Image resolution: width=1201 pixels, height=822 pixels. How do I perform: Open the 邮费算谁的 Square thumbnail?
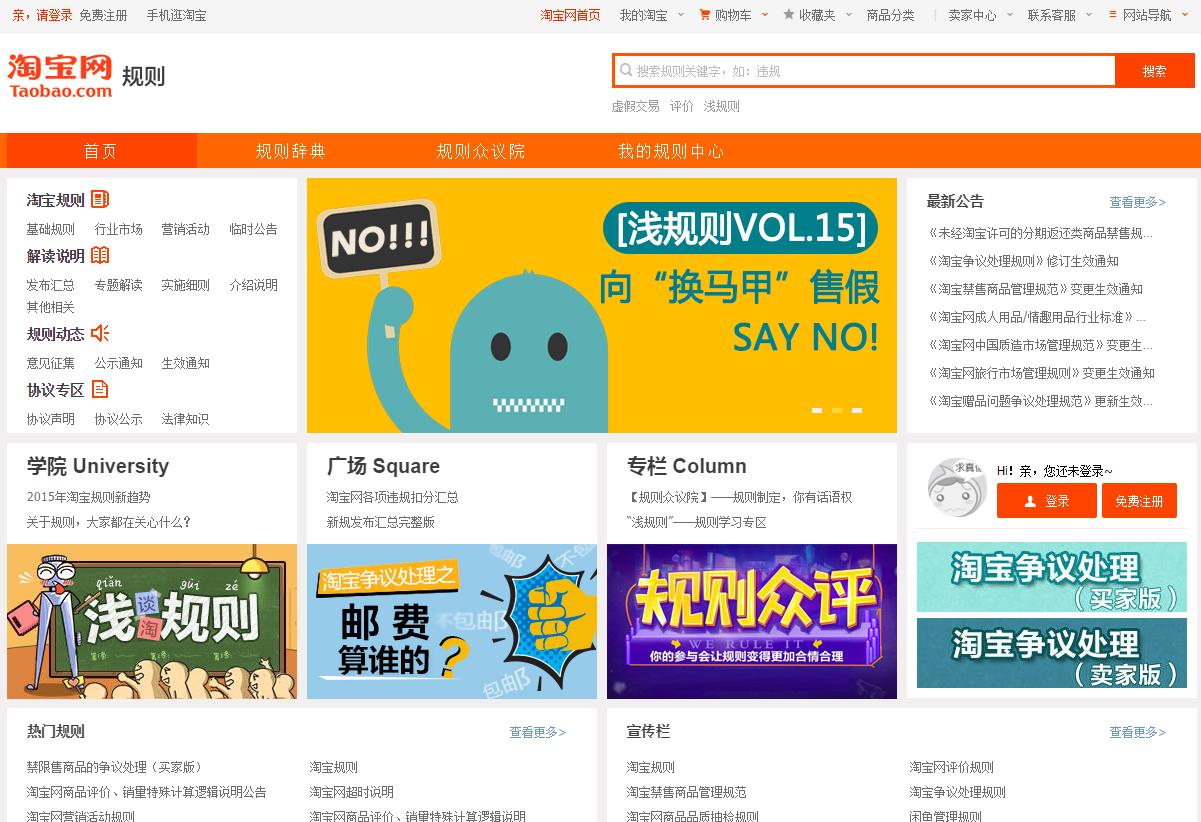tap(452, 621)
